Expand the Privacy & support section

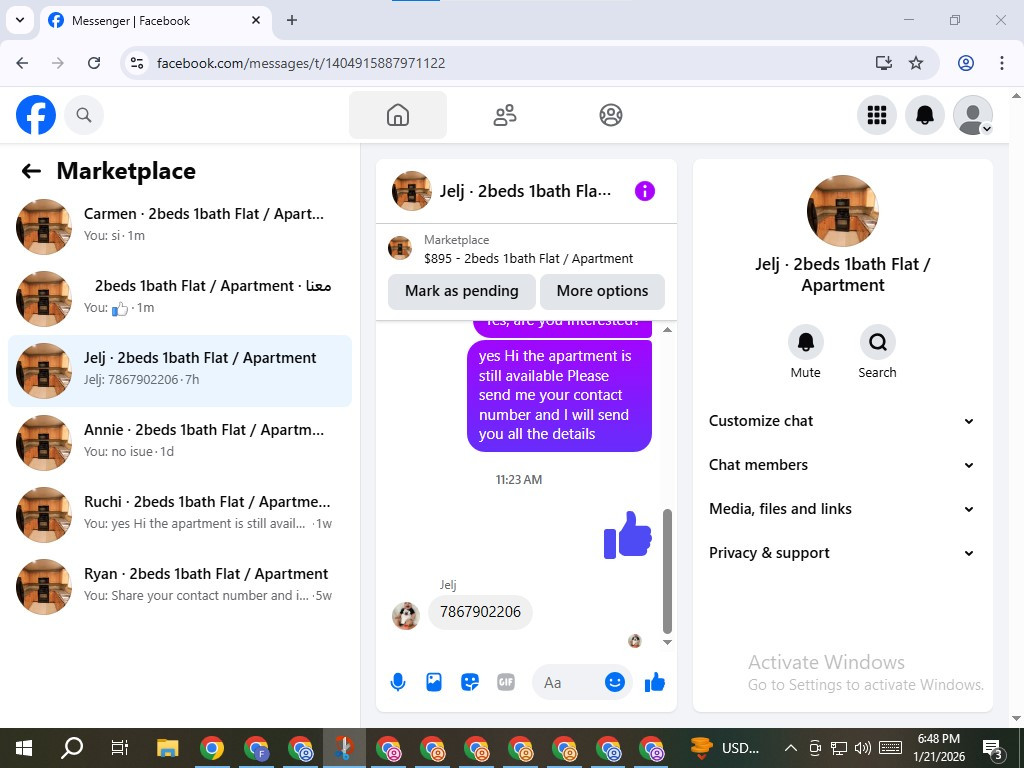(x=842, y=553)
